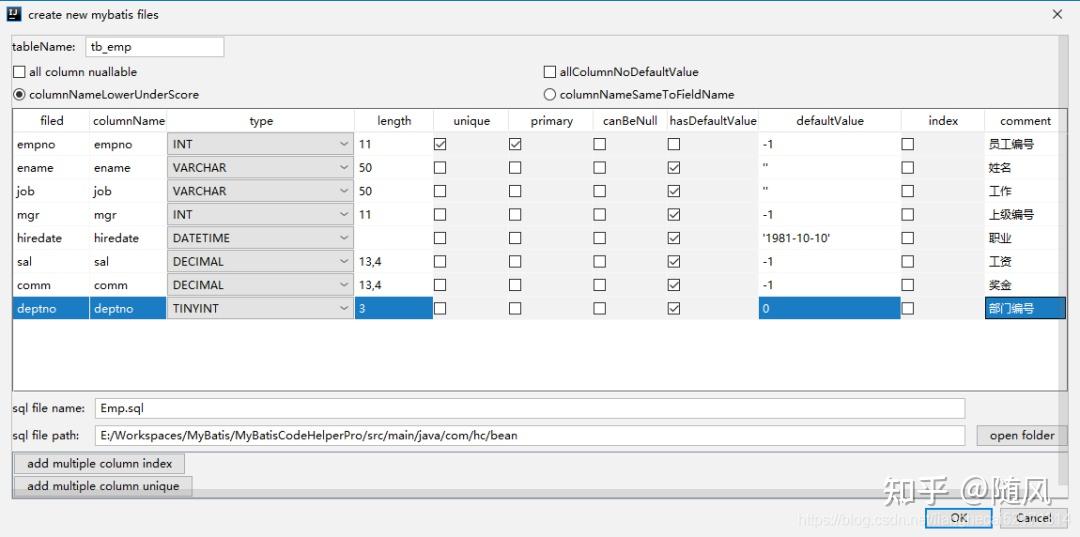Click the sql file path field
1080x537 pixels.
point(530,435)
